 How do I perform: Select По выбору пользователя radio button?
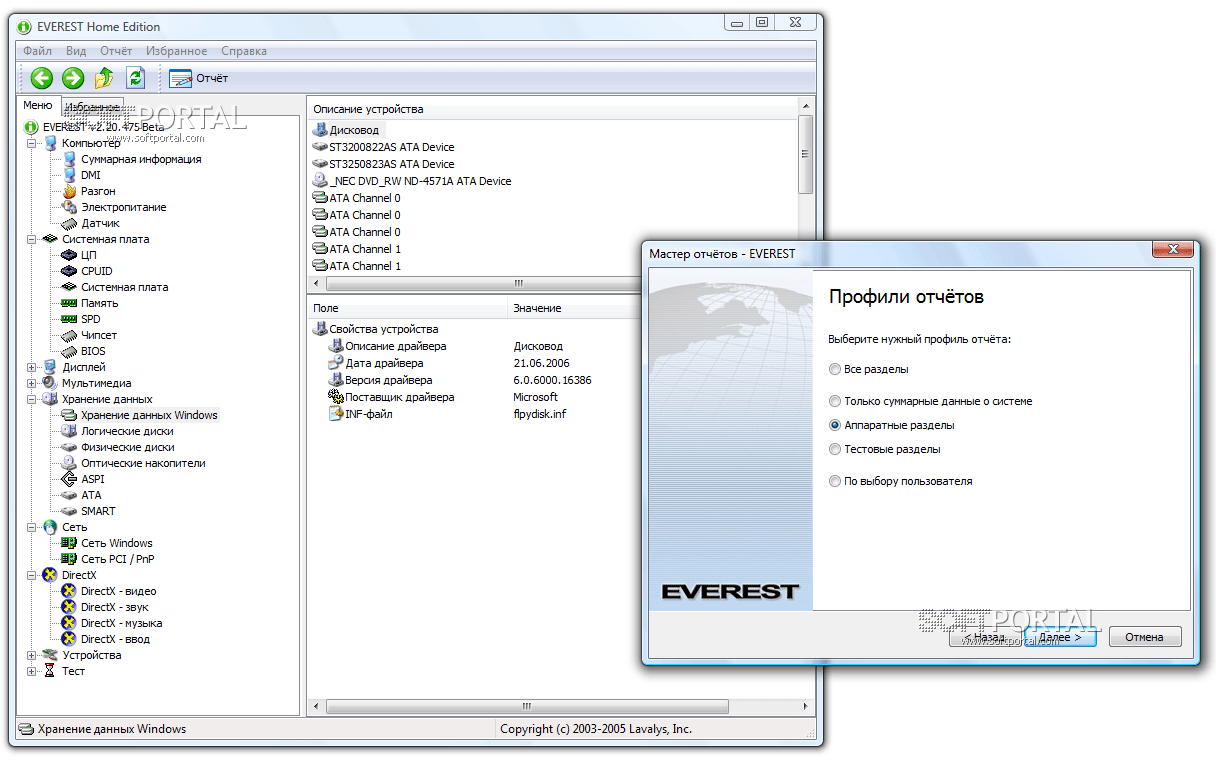(x=835, y=481)
